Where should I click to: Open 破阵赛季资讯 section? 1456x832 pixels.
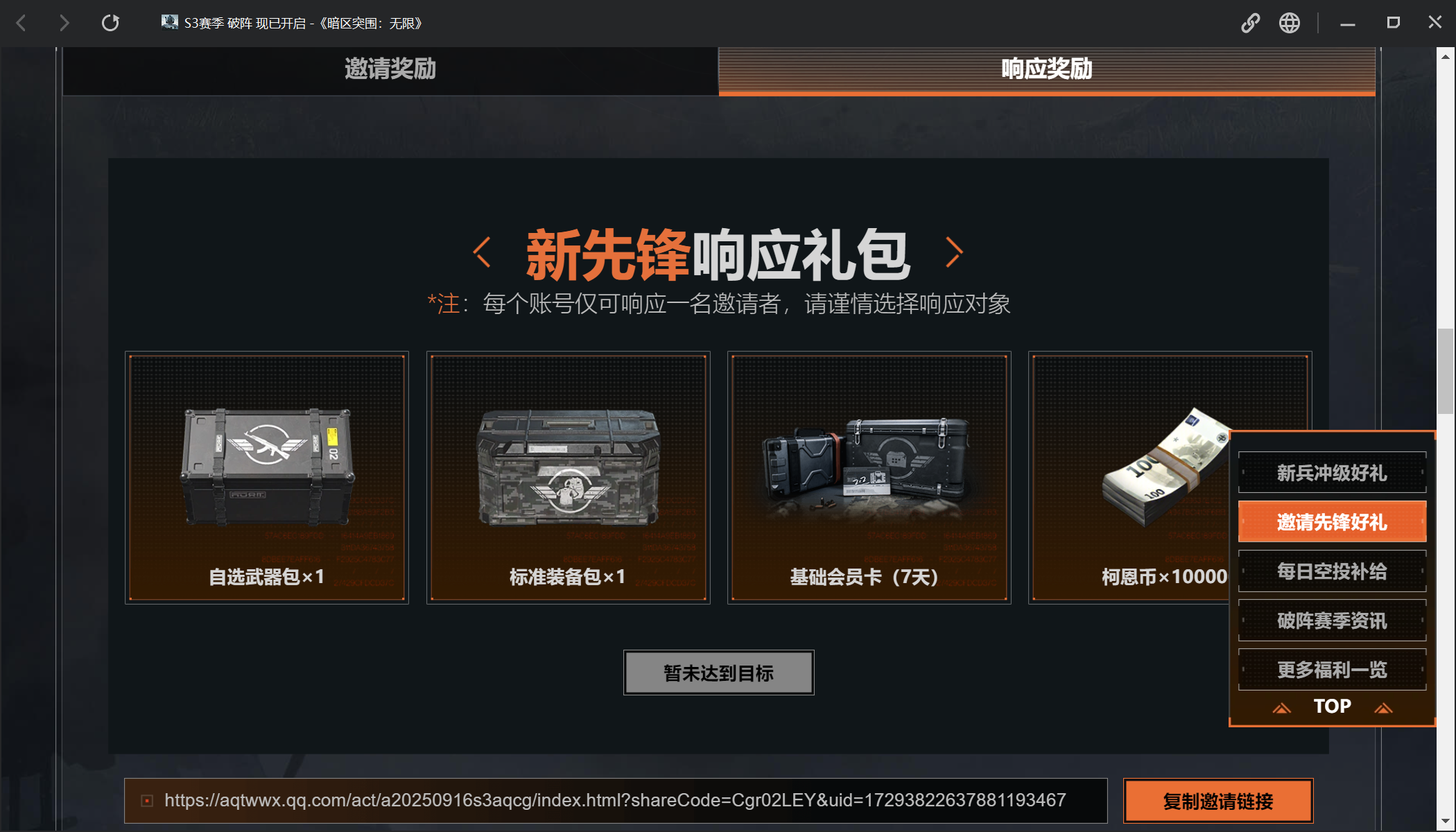1332,621
